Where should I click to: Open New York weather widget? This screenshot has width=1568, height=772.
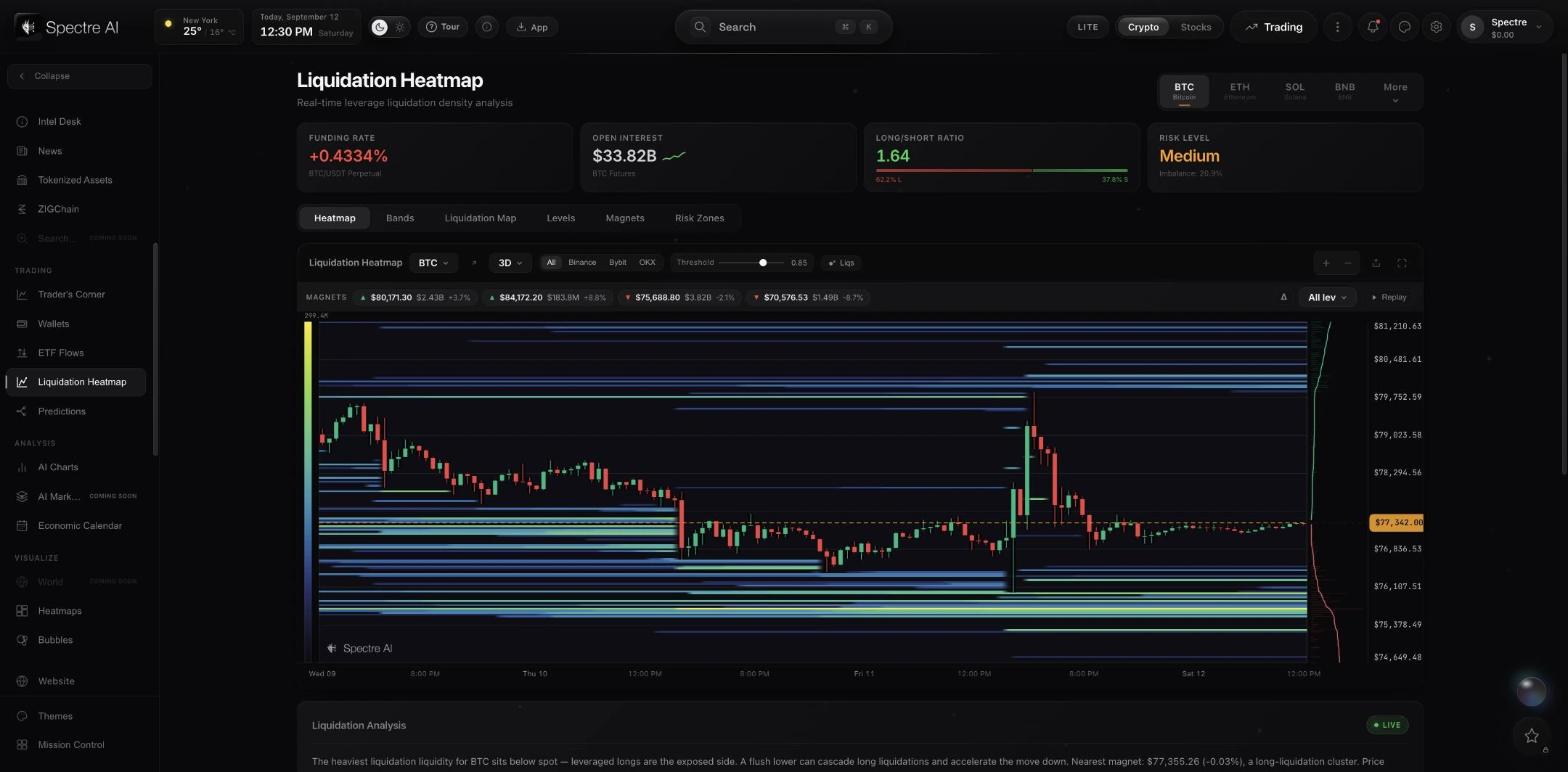[199, 27]
